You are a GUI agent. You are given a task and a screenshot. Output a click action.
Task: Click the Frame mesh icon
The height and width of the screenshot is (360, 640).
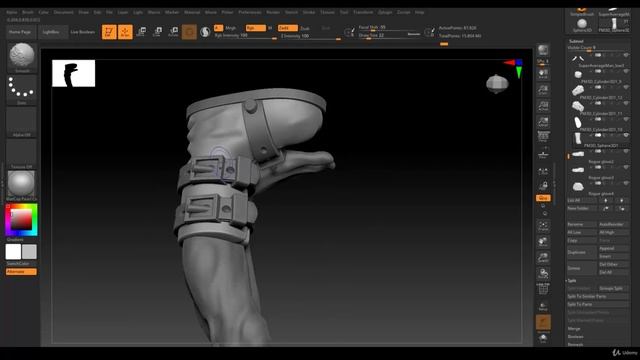(x=543, y=226)
